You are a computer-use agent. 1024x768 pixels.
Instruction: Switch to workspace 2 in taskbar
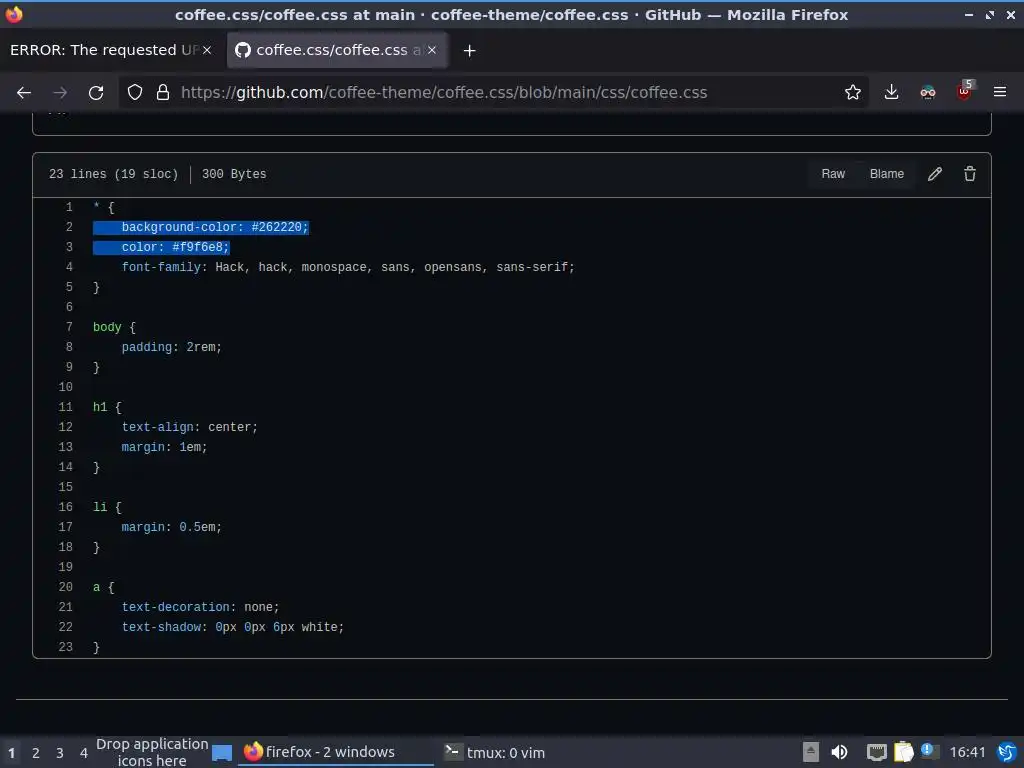click(x=36, y=753)
